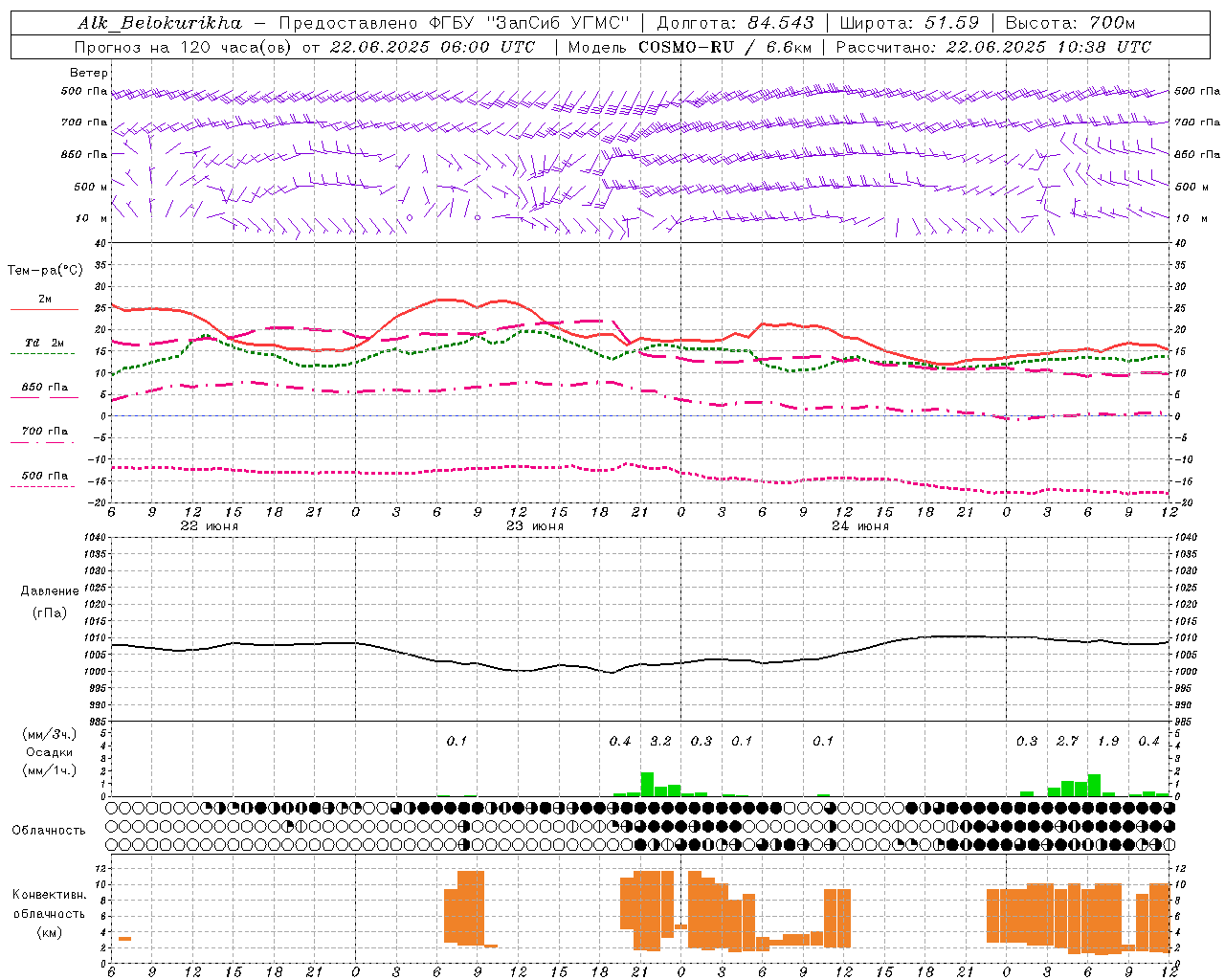1225x980 pixels.
Task: Click the longitude value Долгота: 84.543
Action: (736, 22)
